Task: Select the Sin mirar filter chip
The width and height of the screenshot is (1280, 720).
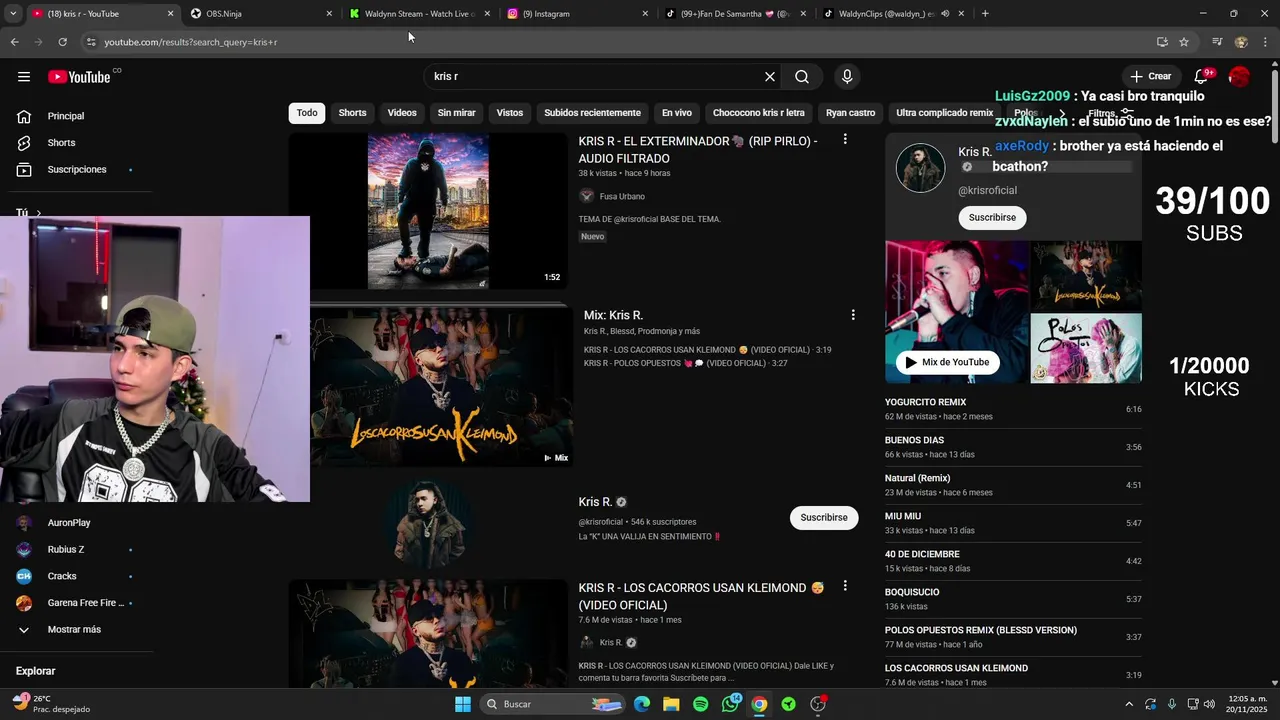Action: coord(456,113)
